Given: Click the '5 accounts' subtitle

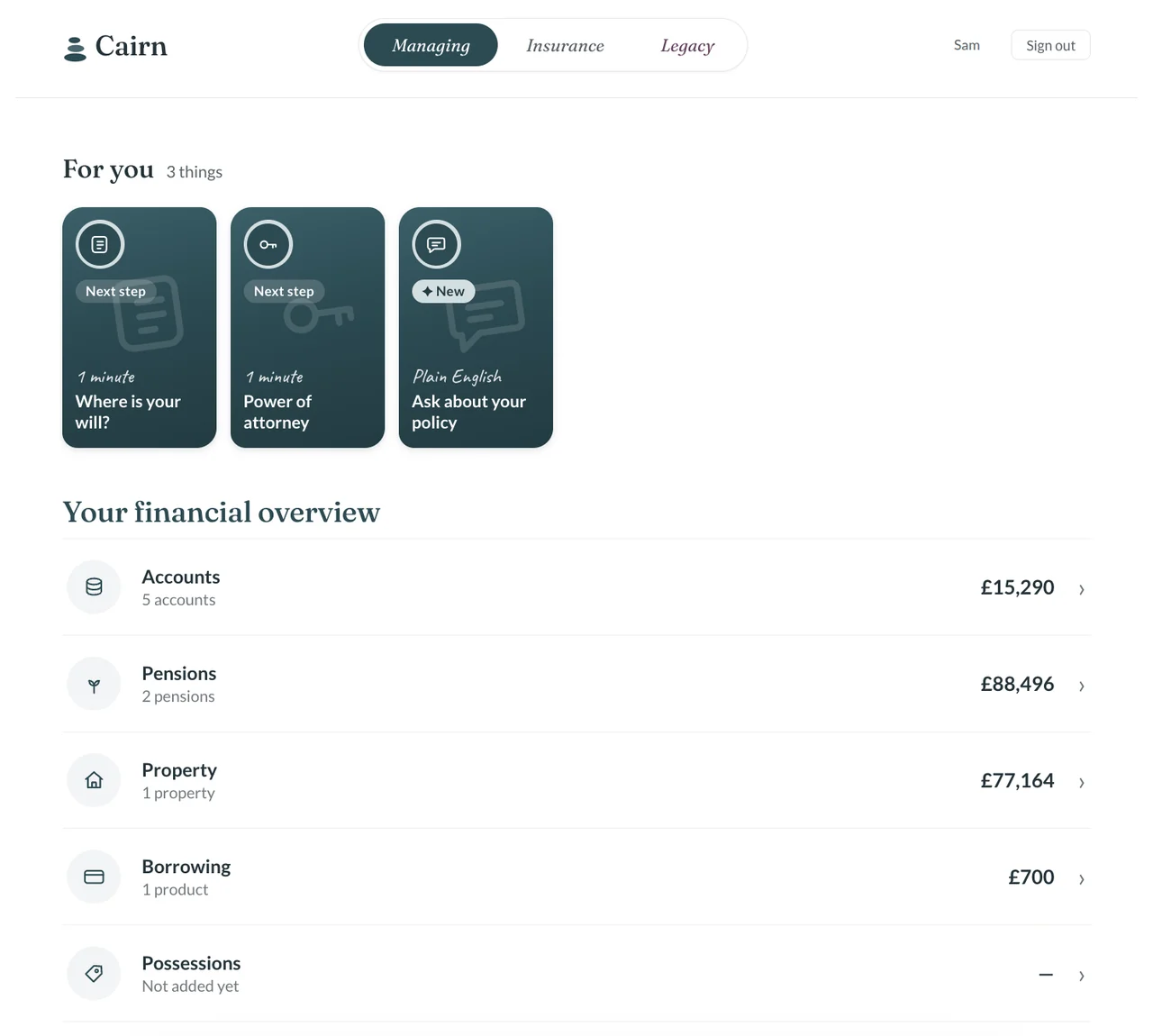Looking at the screenshot, I should (x=178, y=600).
